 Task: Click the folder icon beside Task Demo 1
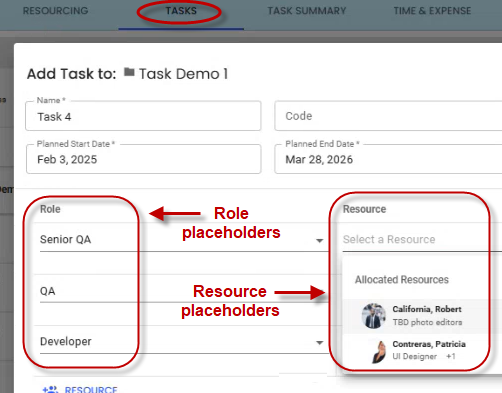pos(129,72)
